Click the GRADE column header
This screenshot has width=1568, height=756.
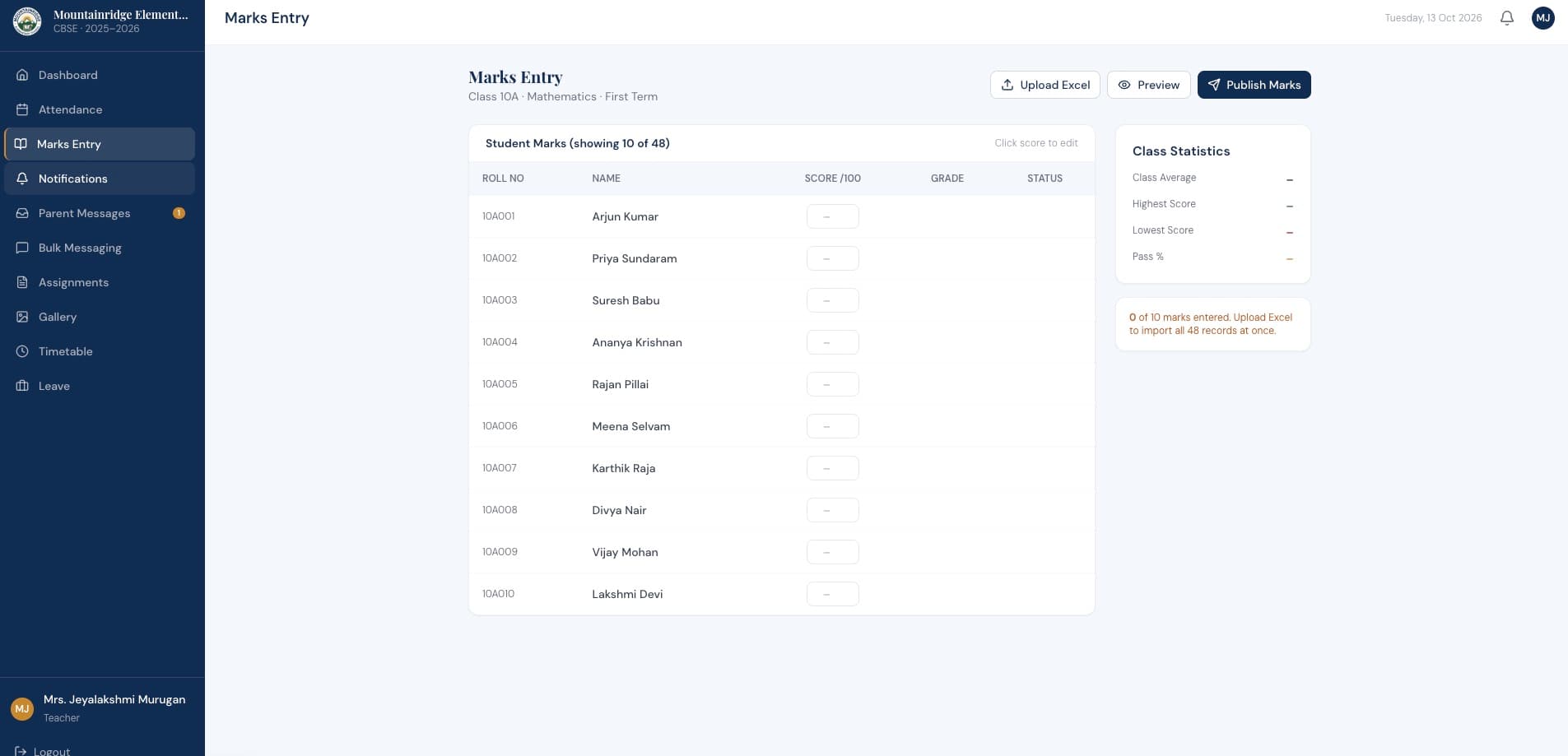[x=947, y=179]
